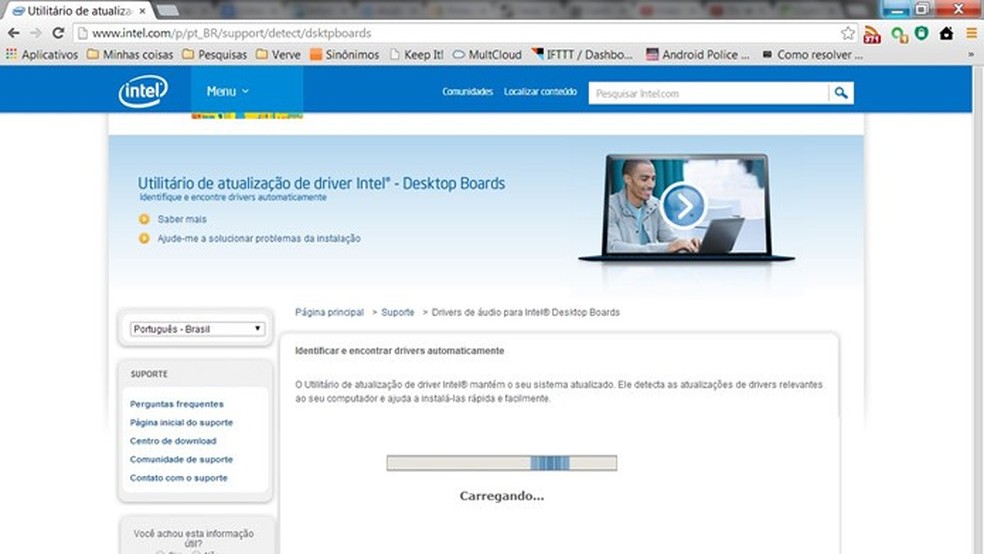The image size is (984, 554).
Task: Open the Português - Brasil language dropdown
Action: [x=198, y=329]
